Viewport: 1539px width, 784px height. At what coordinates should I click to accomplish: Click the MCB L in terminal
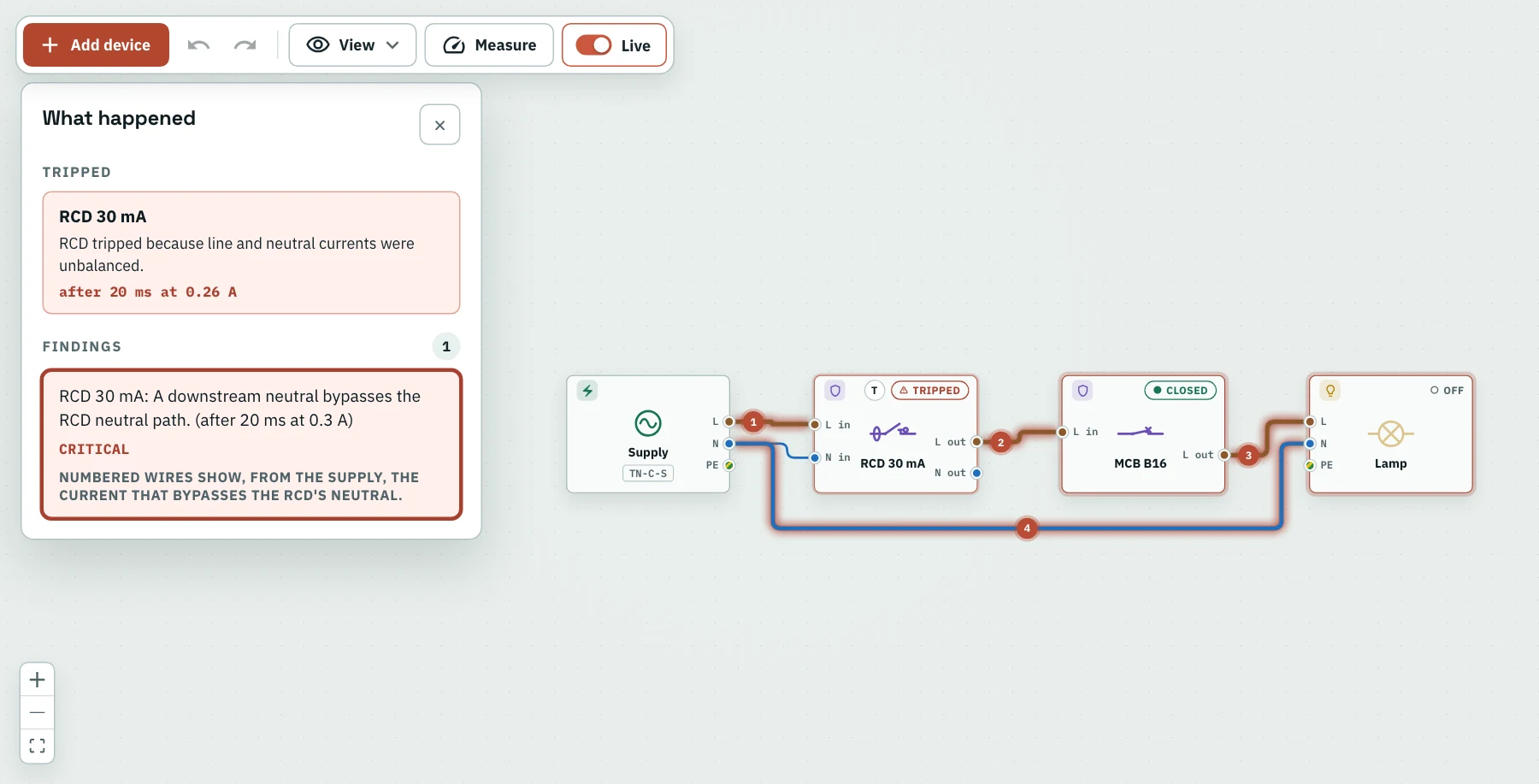coord(1063,432)
